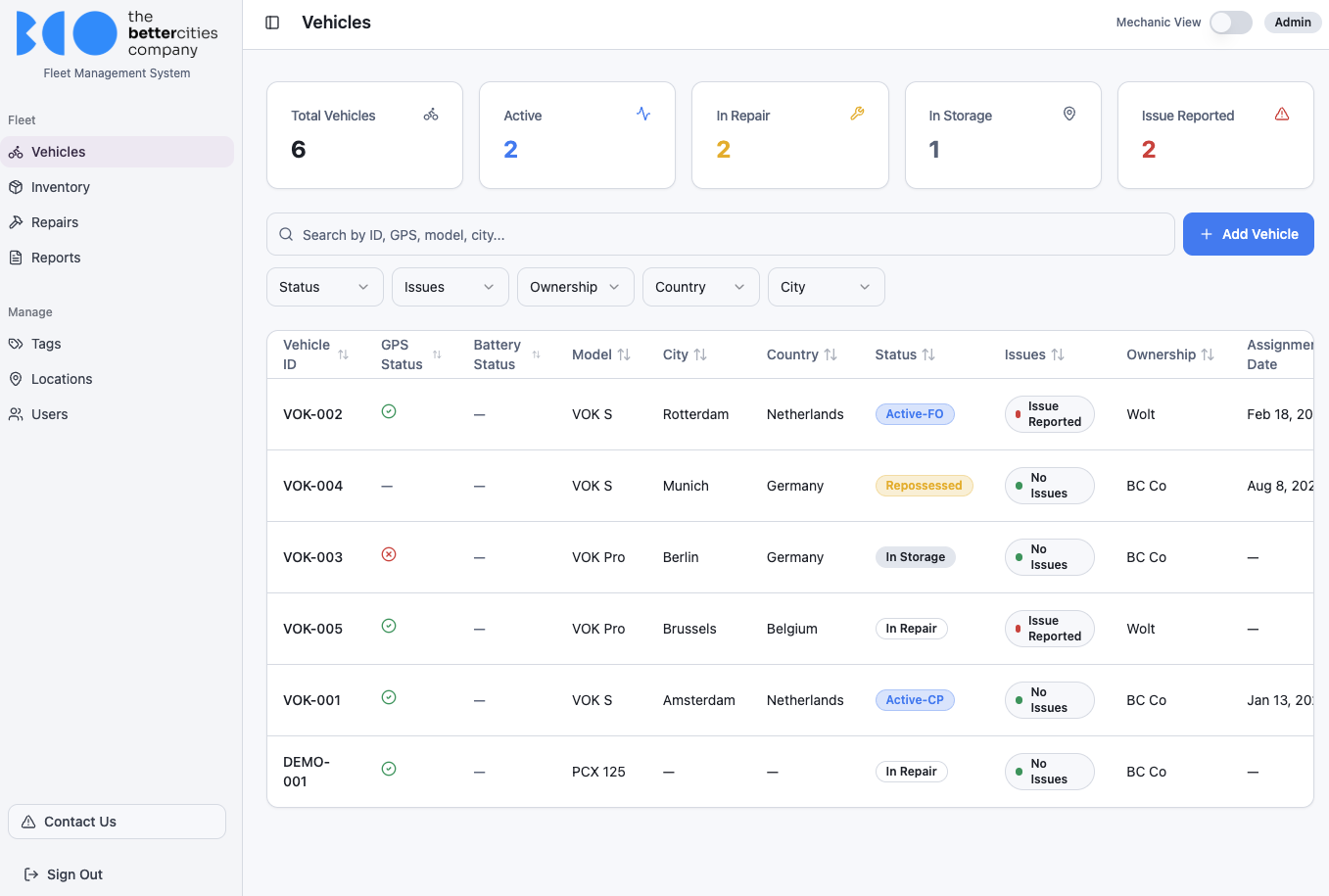Image resolution: width=1329 pixels, height=896 pixels.
Task: Navigate to Repairs section
Action: (118, 222)
